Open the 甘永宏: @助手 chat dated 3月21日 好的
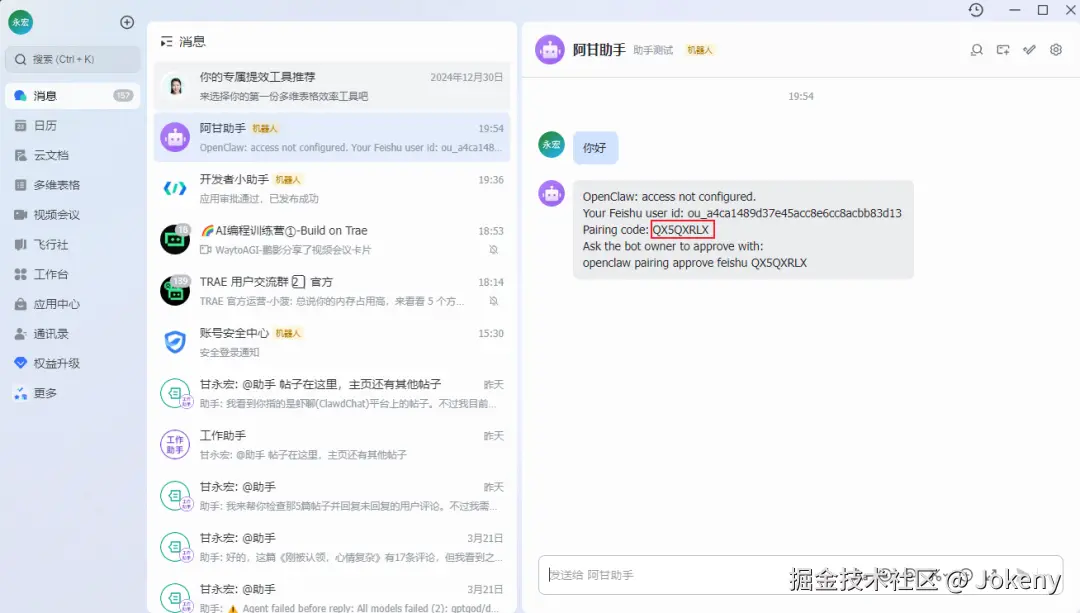 click(x=331, y=547)
